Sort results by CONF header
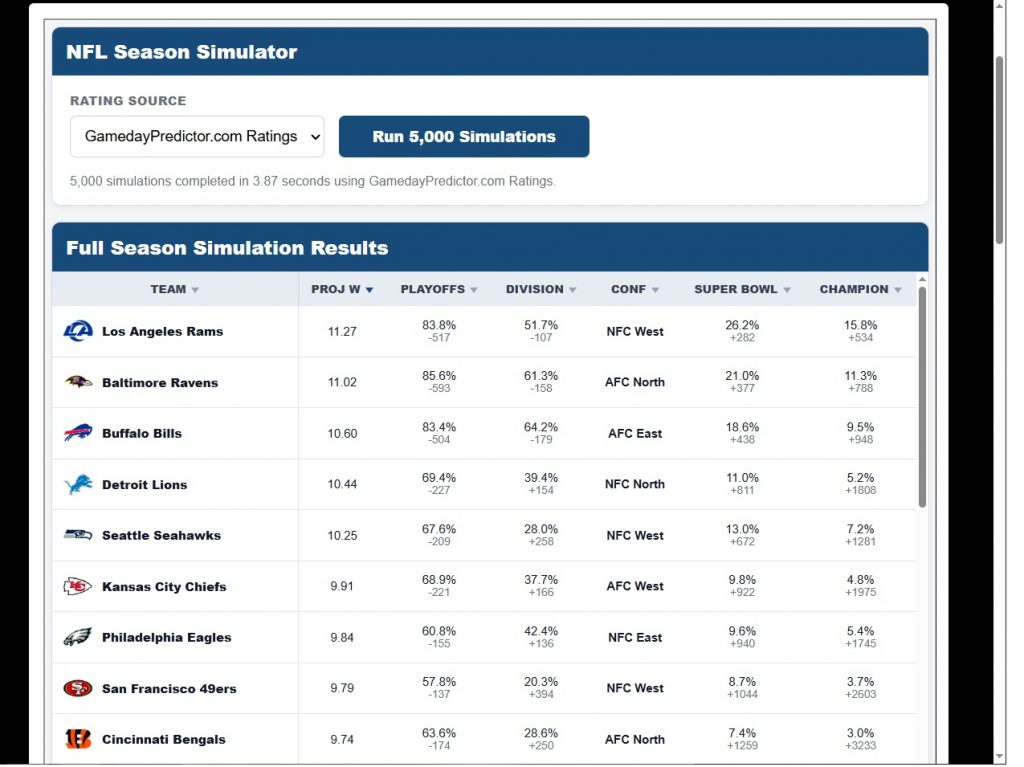1024x767 pixels. 635,289
